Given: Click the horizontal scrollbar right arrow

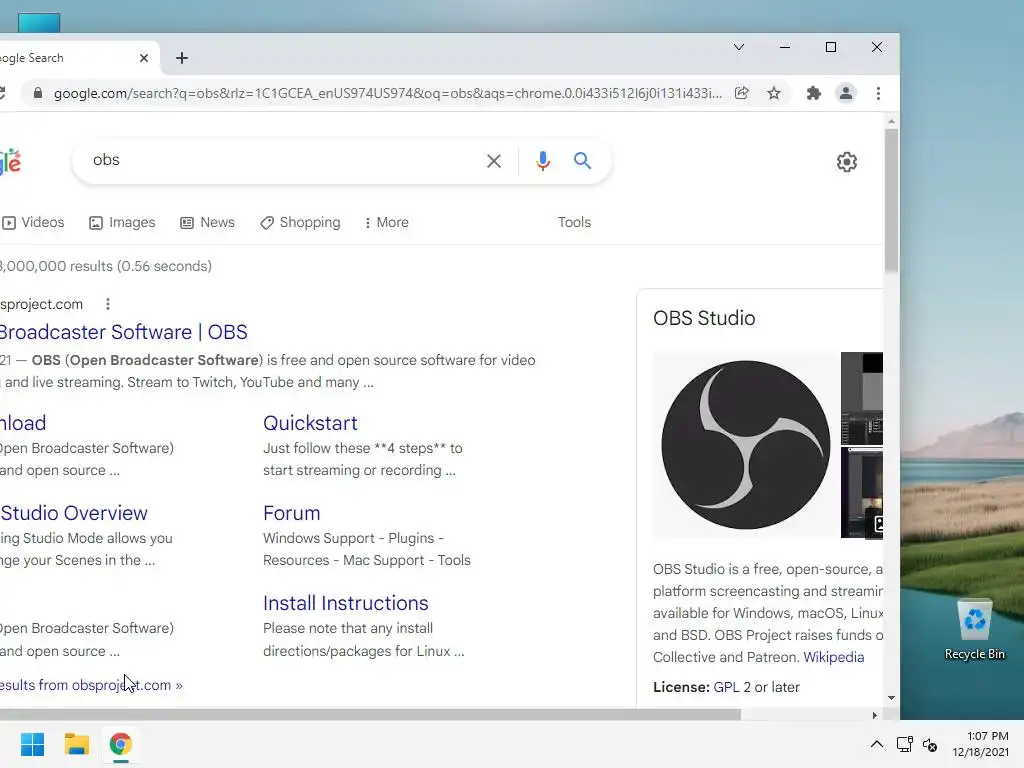Looking at the screenshot, I should (874, 715).
